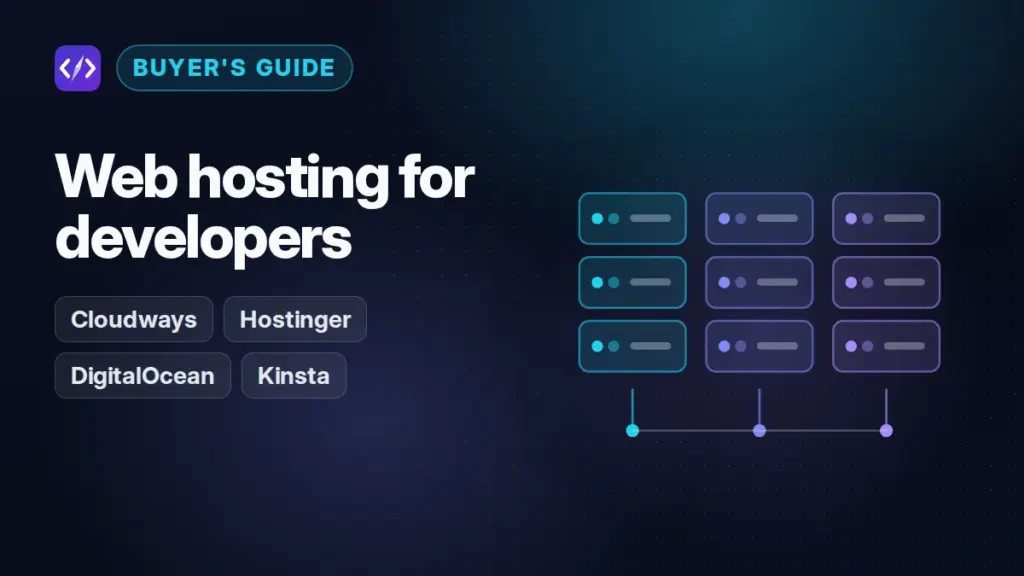Screen dimensions: 1024x576
Task: Select the Hostinger tag
Action: point(295,319)
